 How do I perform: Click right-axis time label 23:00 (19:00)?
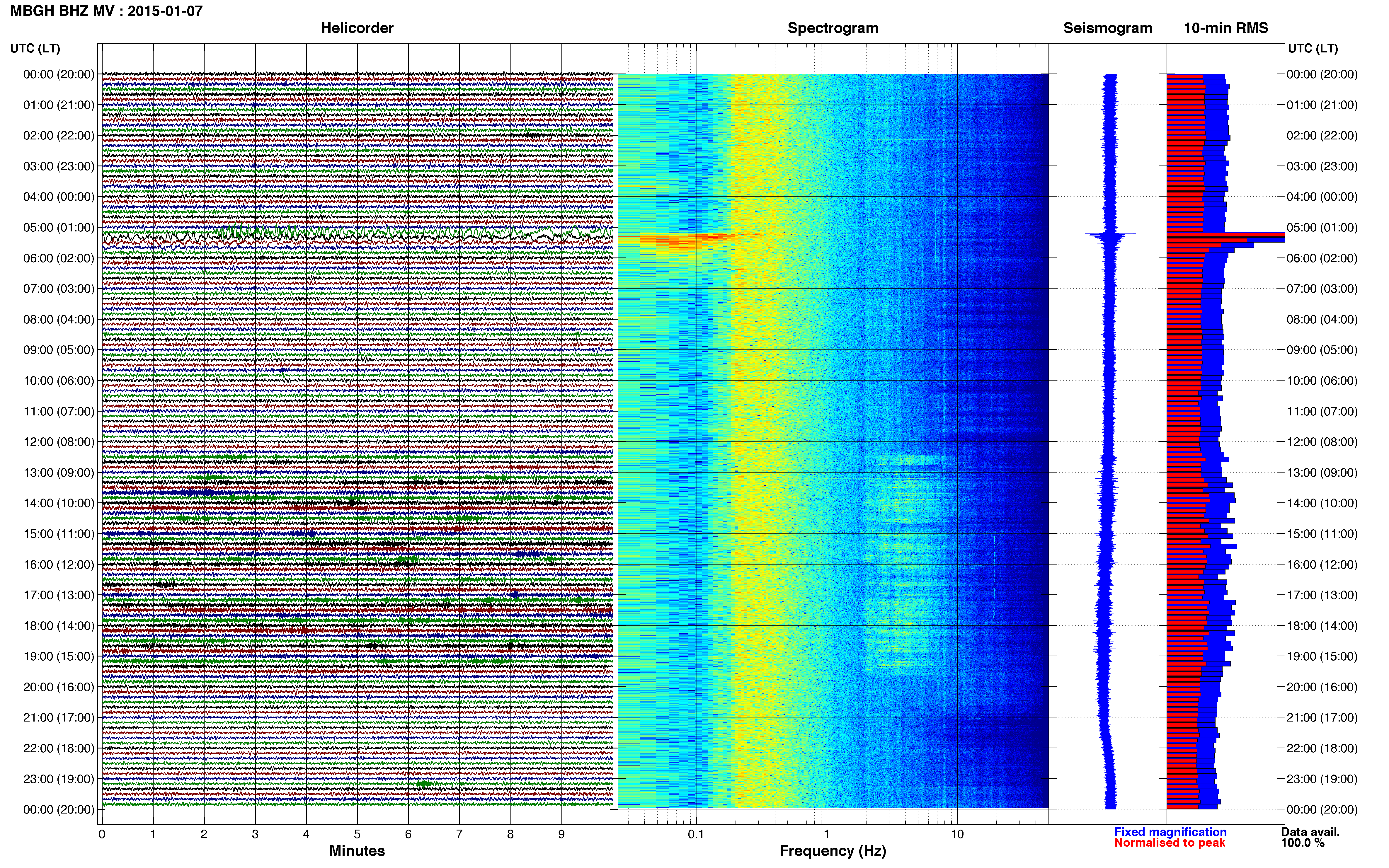tap(1322, 779)
